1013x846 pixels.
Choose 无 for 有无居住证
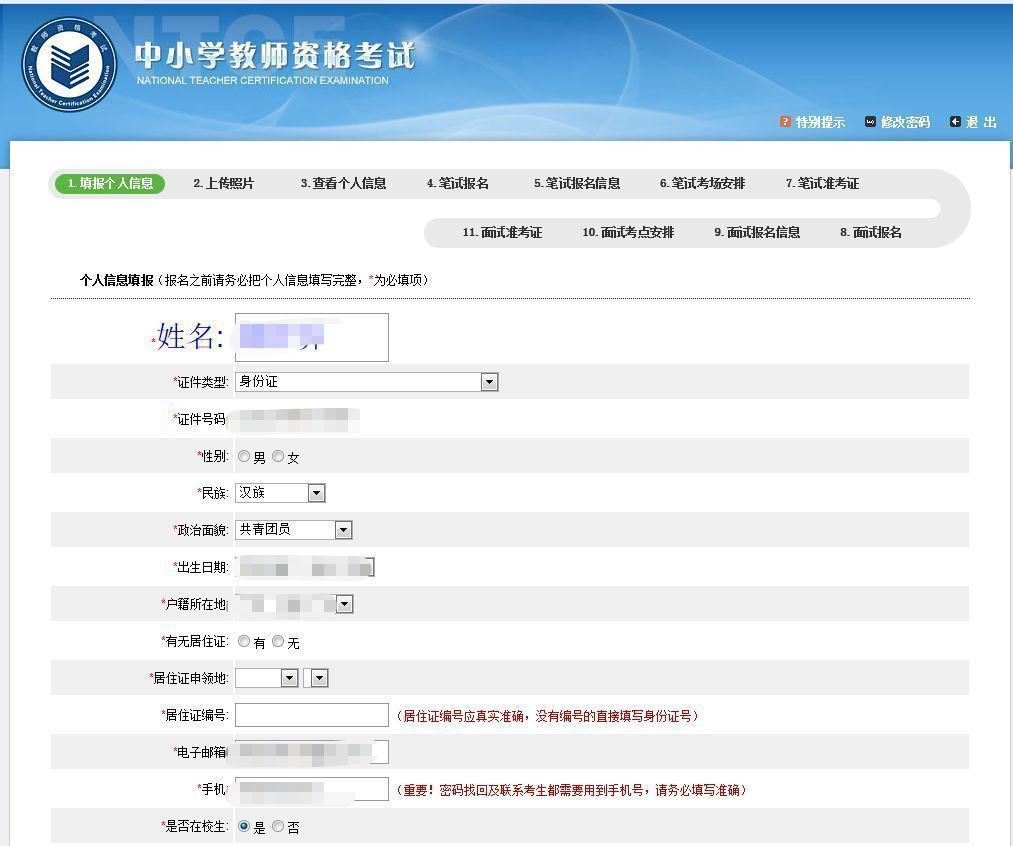pyautogui.click(x=278, y=640)
